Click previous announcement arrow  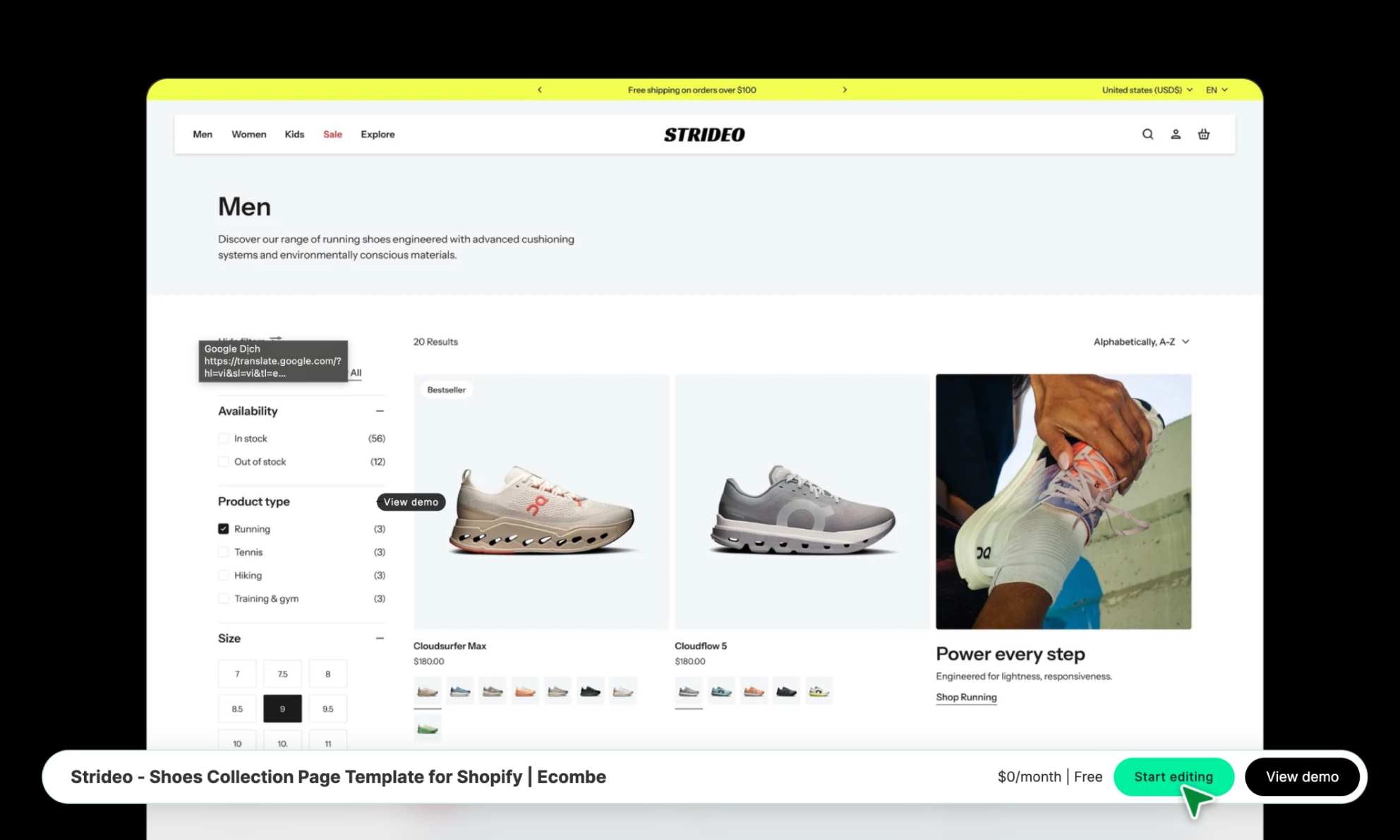coord(540,90)
